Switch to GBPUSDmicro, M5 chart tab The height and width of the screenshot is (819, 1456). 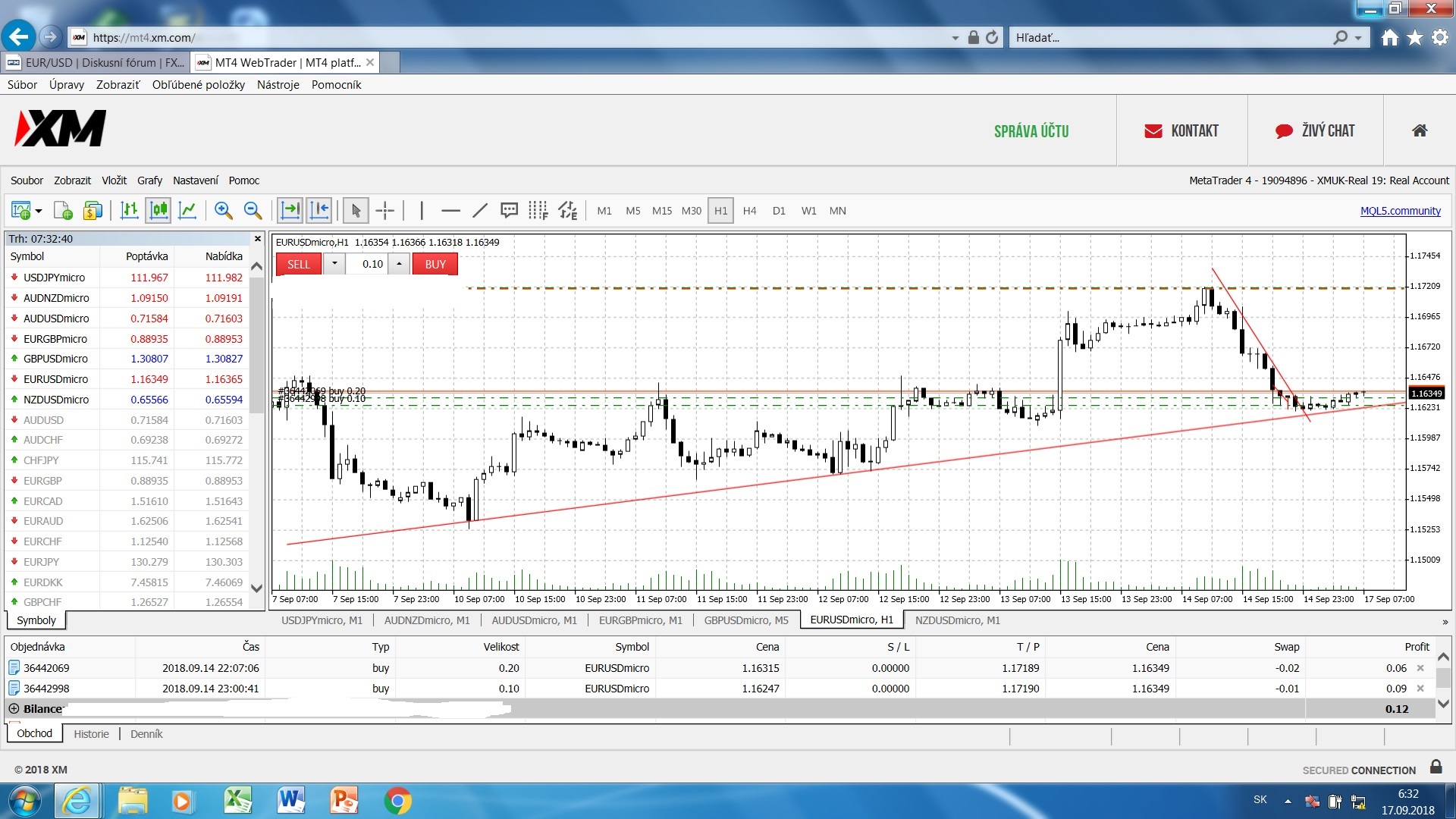tap(746, 620)
